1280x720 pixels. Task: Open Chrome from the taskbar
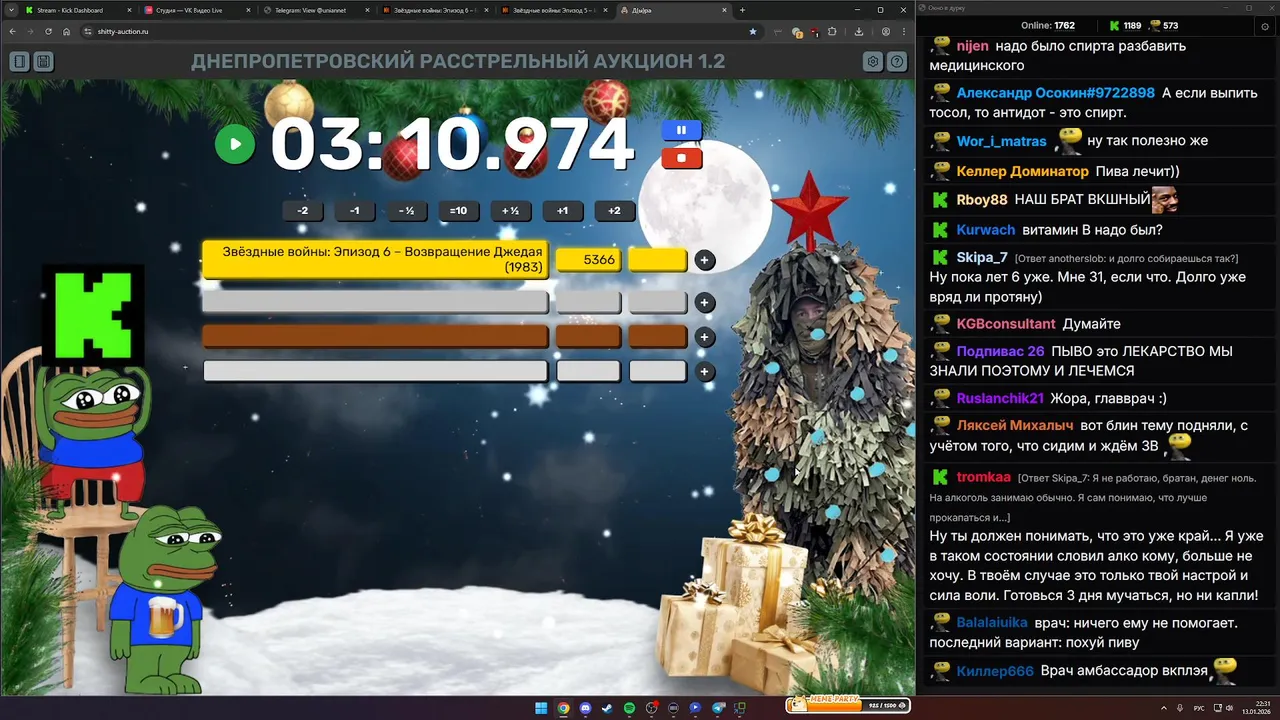coord(563,708)
